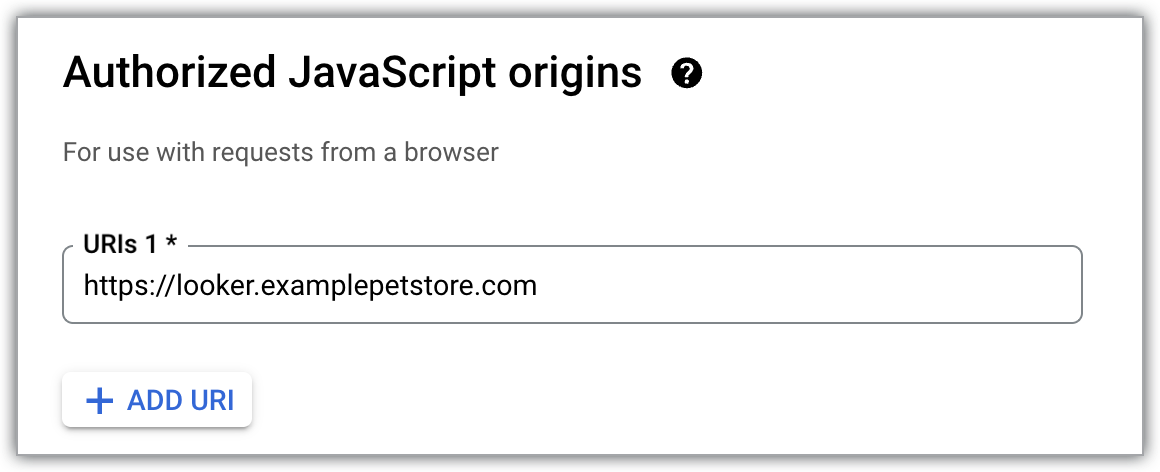1160x472 pixels.
Task: Click the Authorized JavaScript origins heading
Action: [352, 73]
